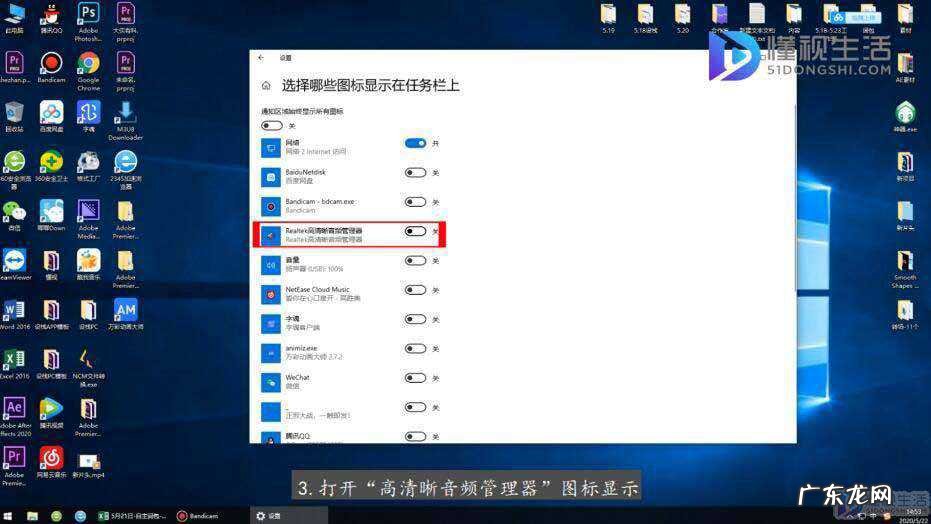Select the 微信 desktop shortcut

coord(14,215)
